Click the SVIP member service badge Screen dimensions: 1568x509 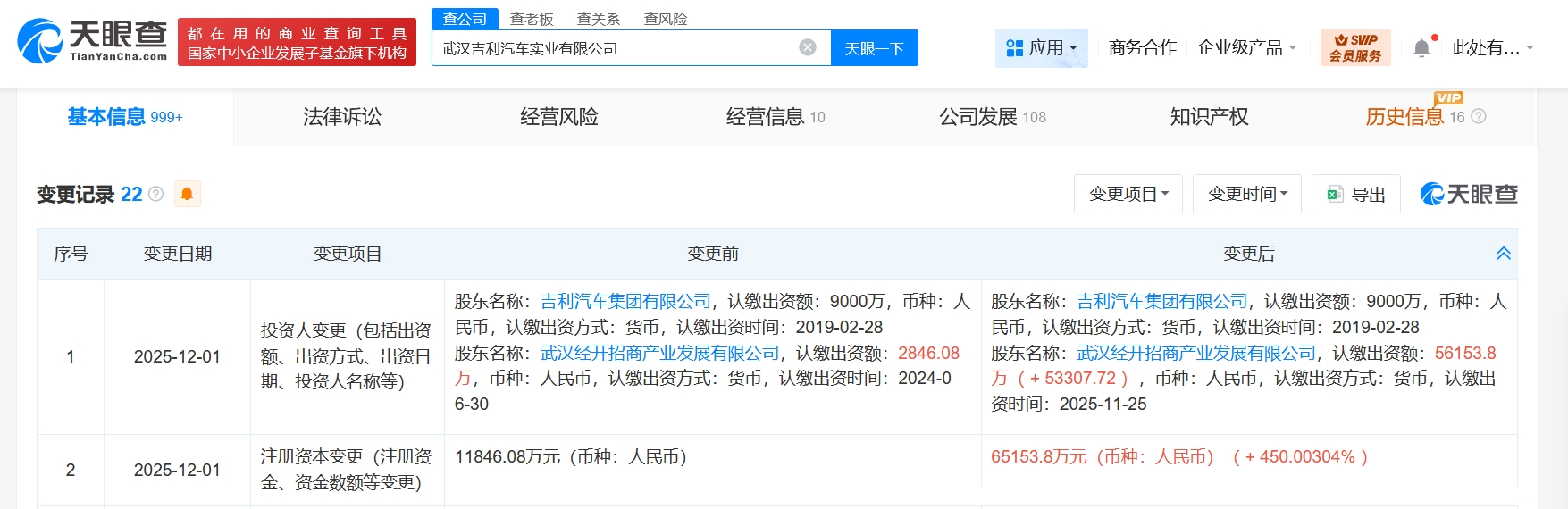[x=1354, y=48]
